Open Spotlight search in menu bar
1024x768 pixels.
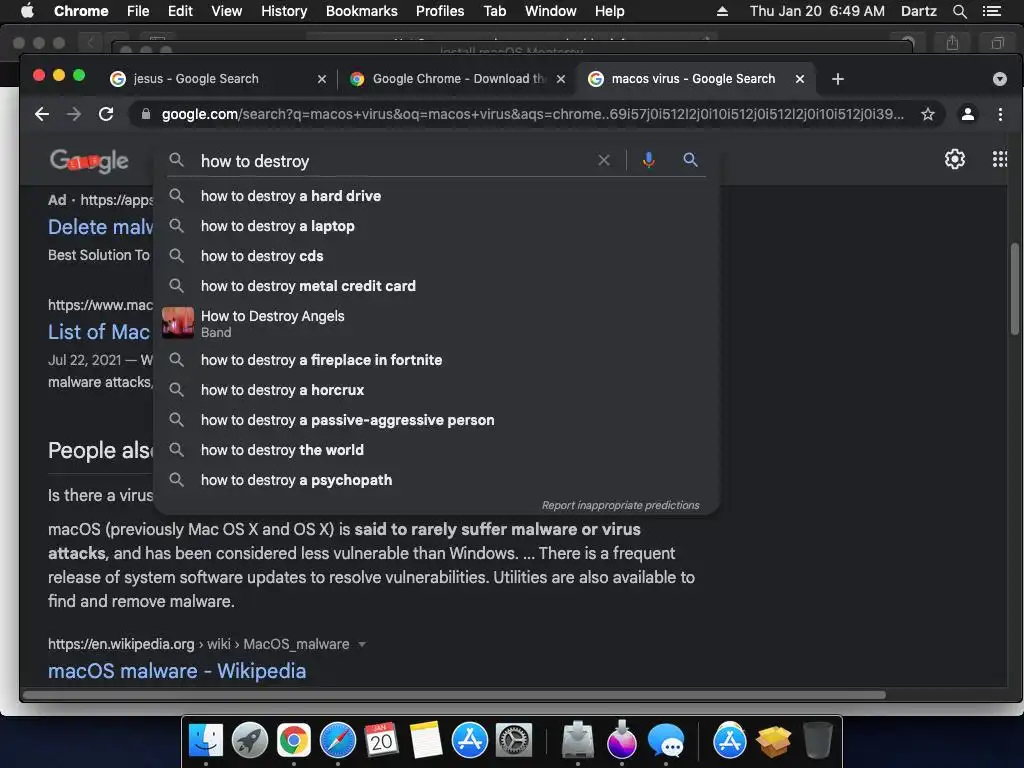click(959, 11)
